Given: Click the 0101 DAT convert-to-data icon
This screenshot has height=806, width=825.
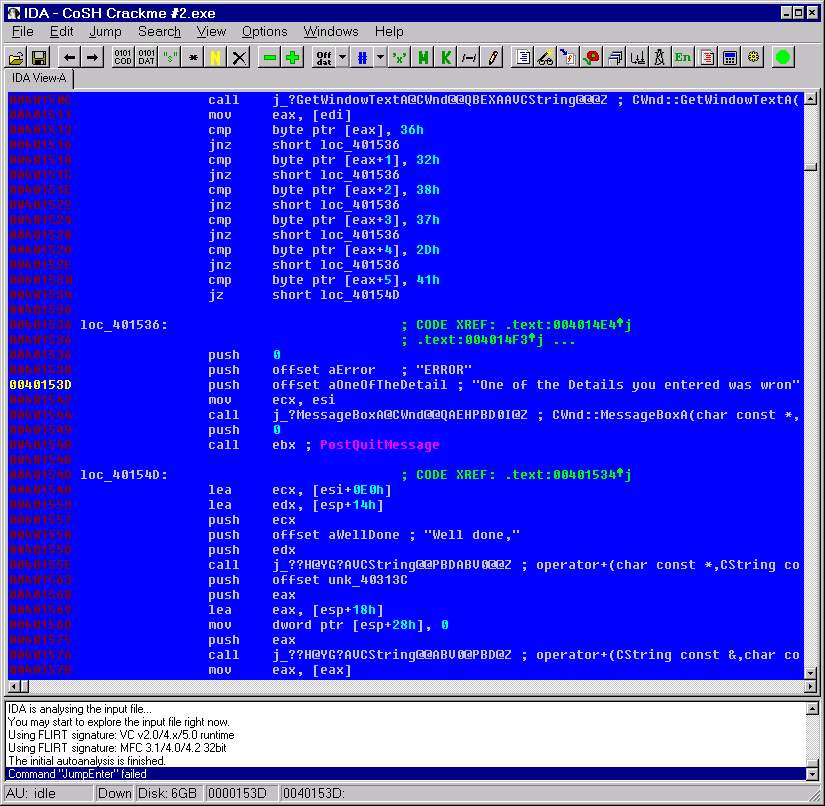Looking at the screenshot, I should (146, 57).
